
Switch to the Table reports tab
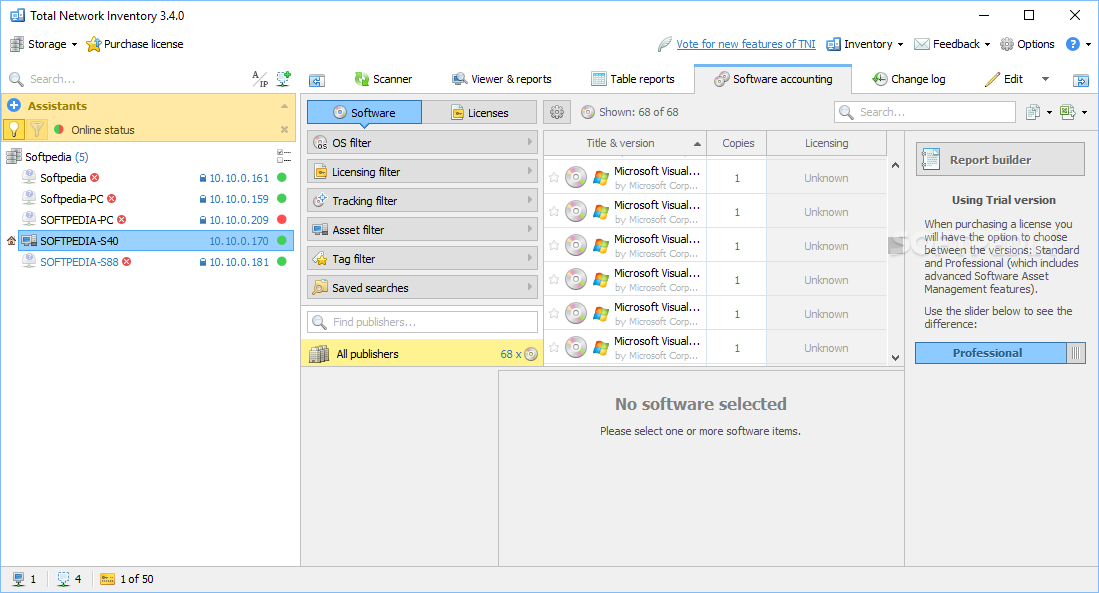[x=633, y=79]
